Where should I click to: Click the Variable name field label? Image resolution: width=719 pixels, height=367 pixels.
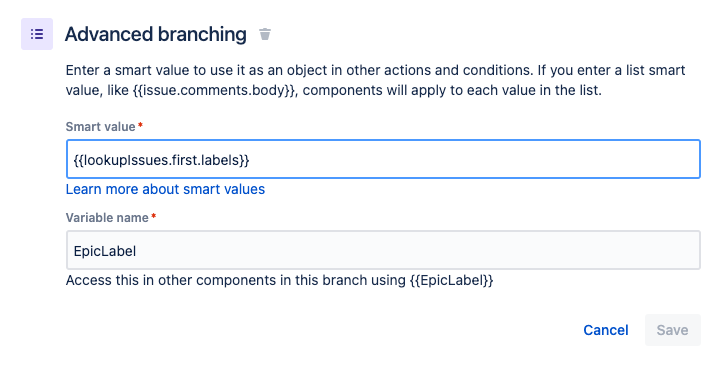click(107, 217)
